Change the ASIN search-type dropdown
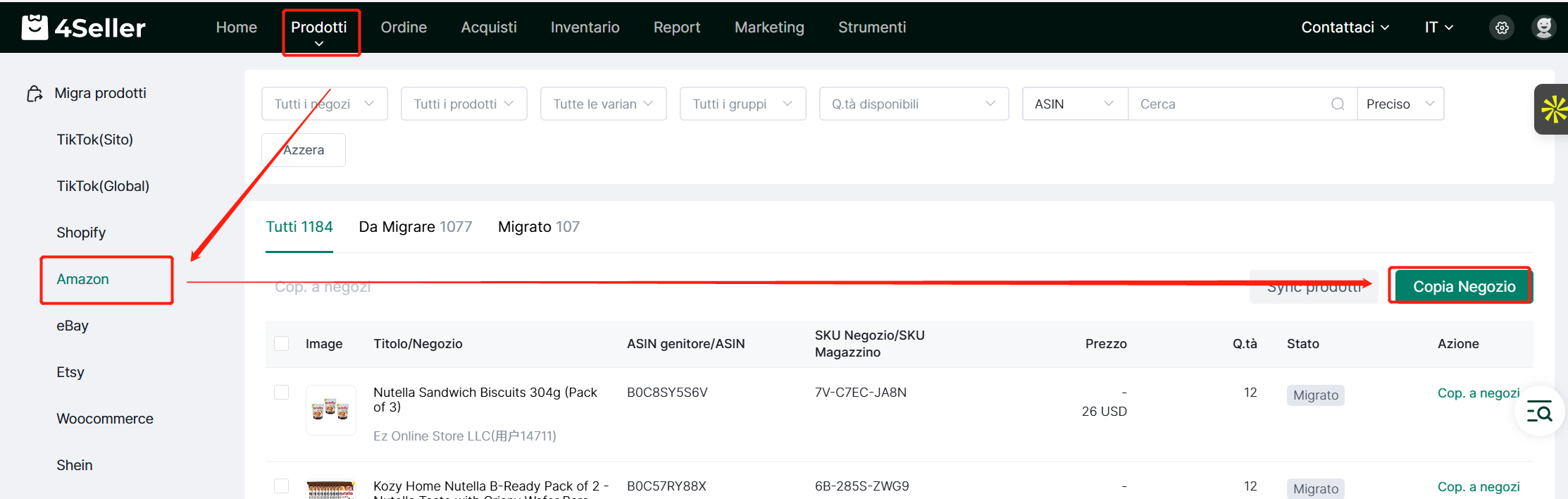This screenshot has height=499, width=1568. 1075,104
